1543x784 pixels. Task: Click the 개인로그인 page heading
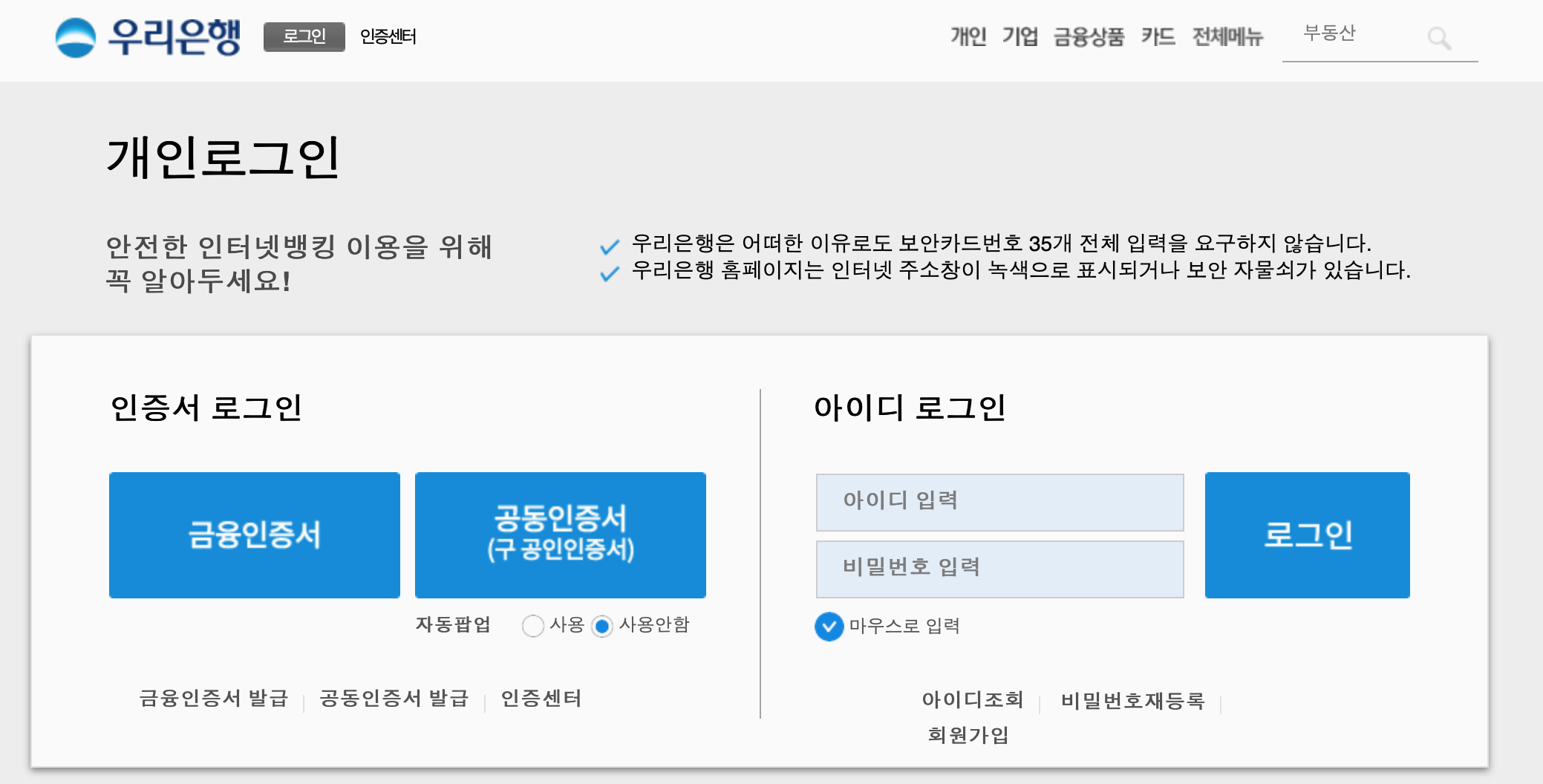click(x=223, y=157)
